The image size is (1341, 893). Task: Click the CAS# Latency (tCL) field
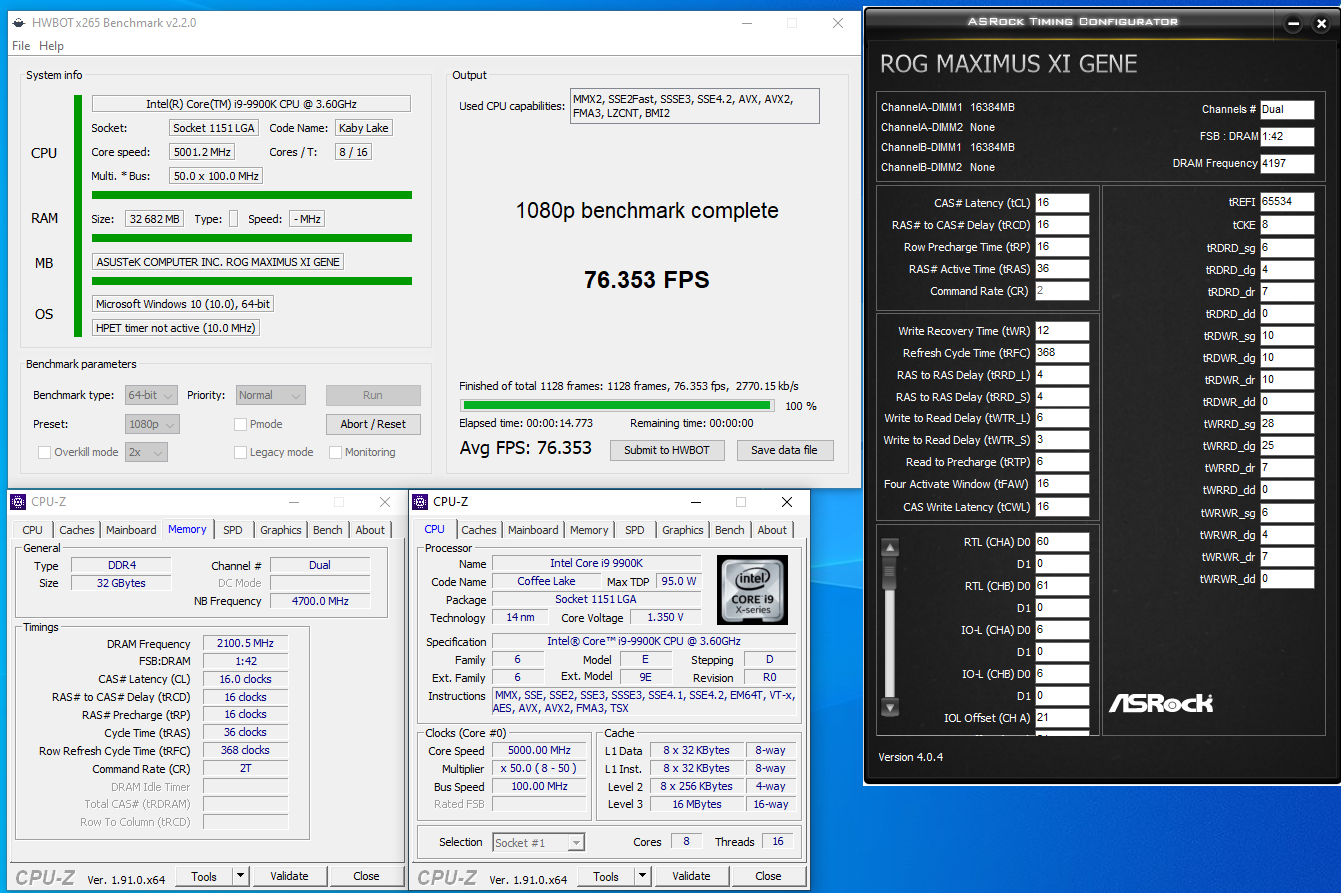(x=1062, y=203)
